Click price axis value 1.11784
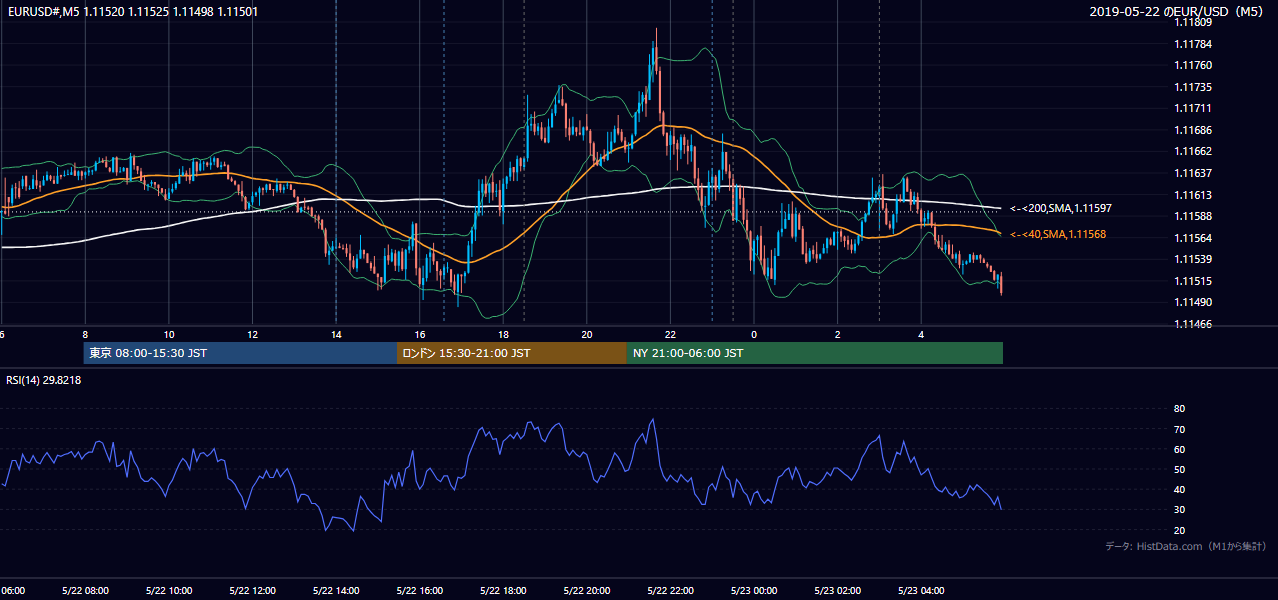 tap(1194, 44)
